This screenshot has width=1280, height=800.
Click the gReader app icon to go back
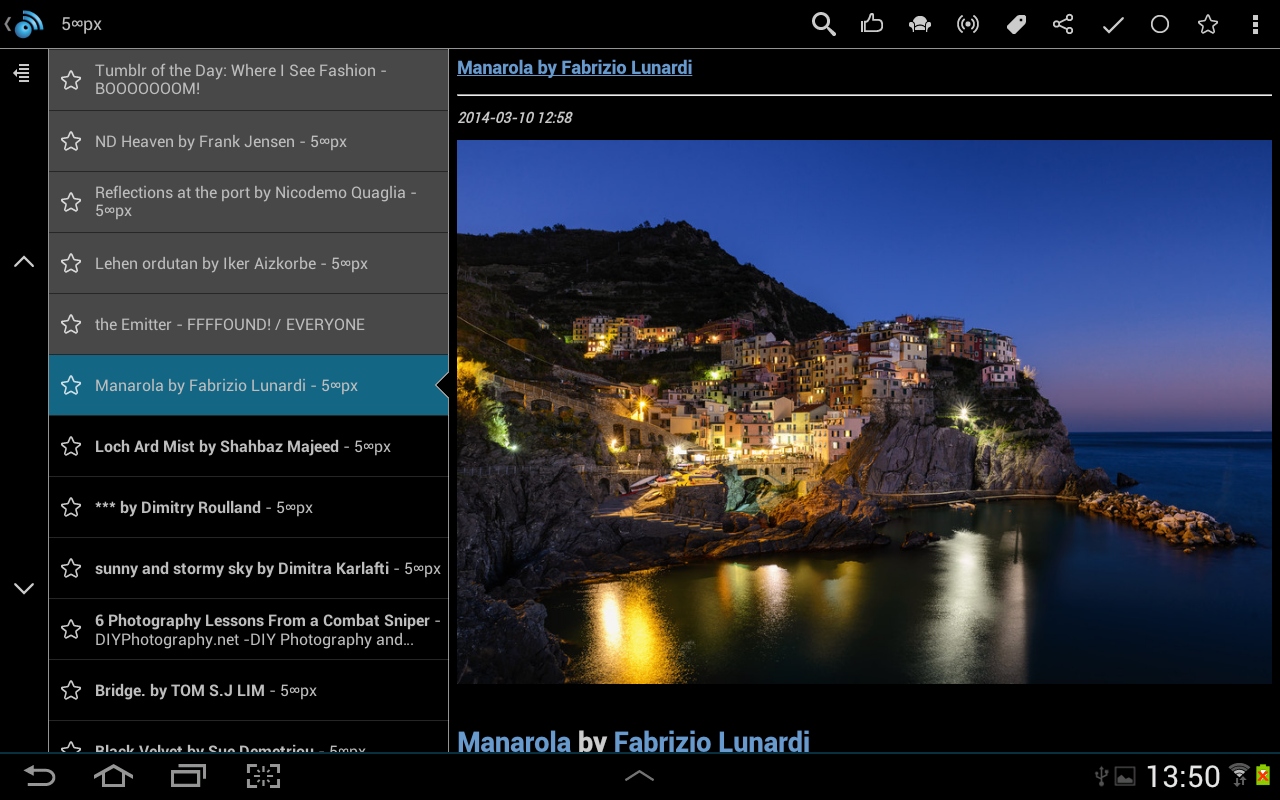tap(24, 23)
